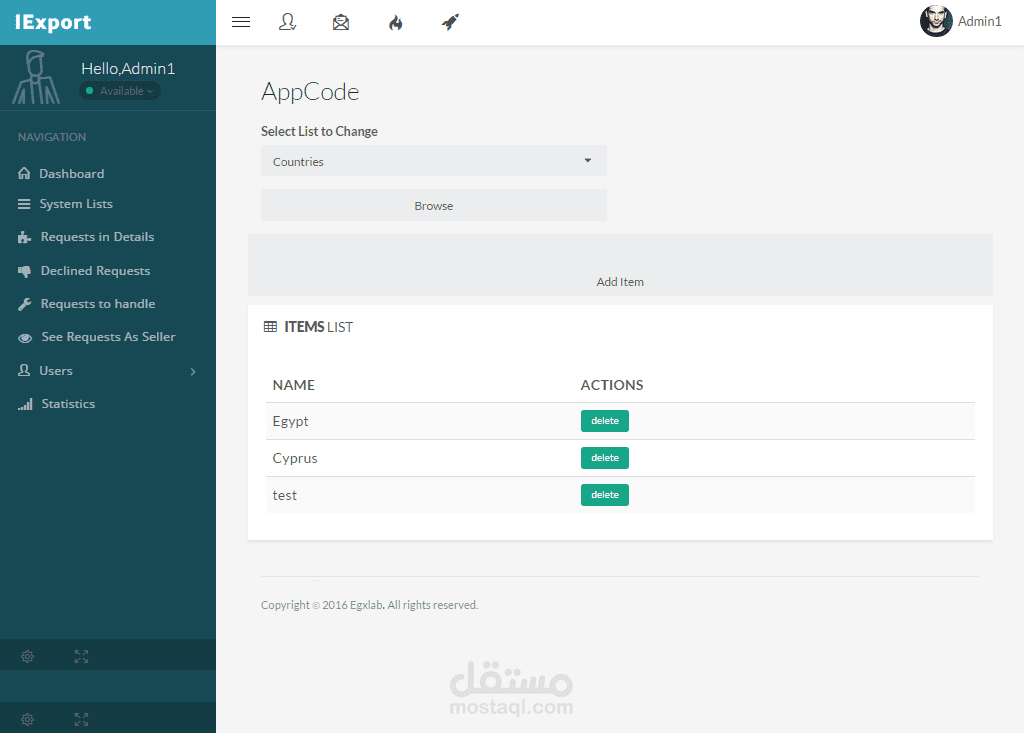This screenshot has width=1024, height=733.
Task: Open Statistics in navigation
Action: [x=69, y=404]
